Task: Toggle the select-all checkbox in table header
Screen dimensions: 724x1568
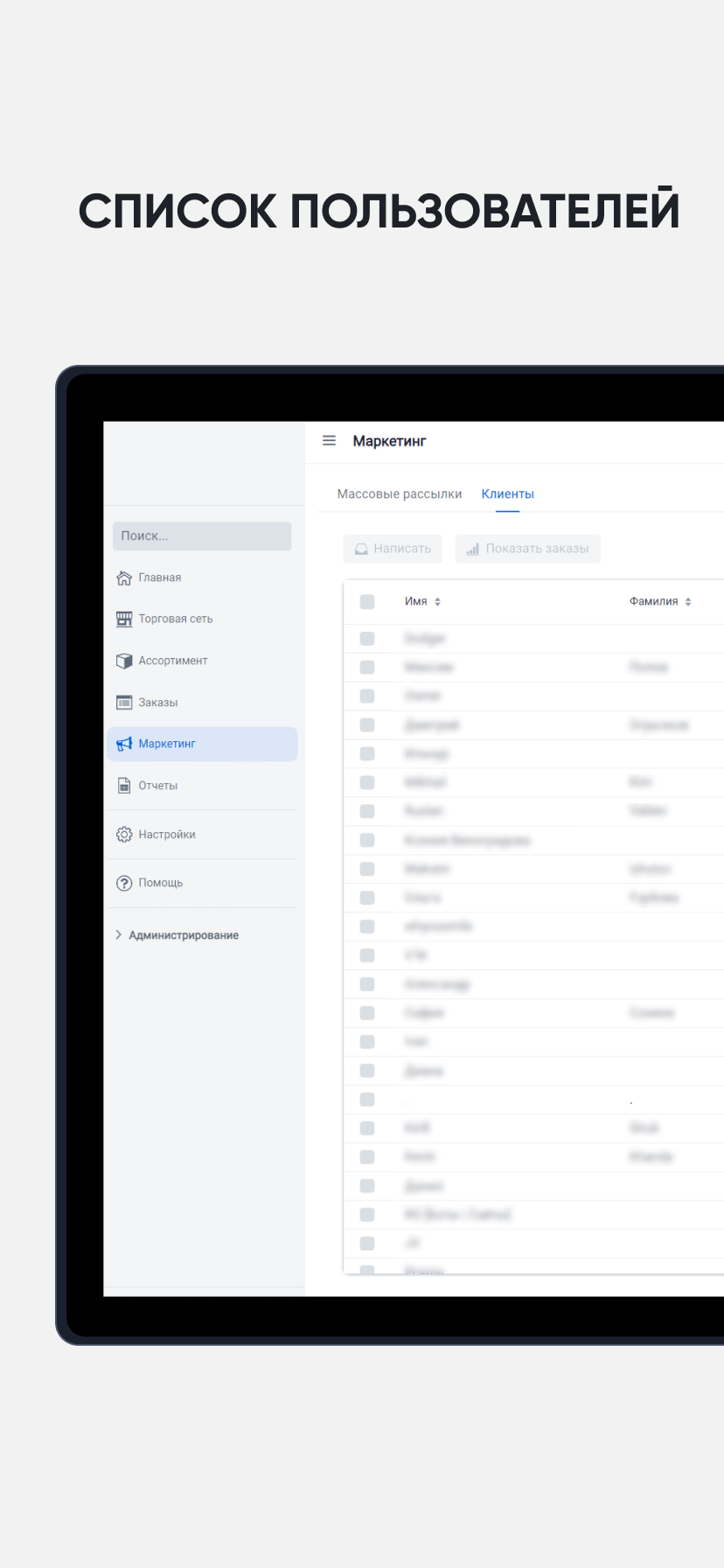Action: point(367,602)
